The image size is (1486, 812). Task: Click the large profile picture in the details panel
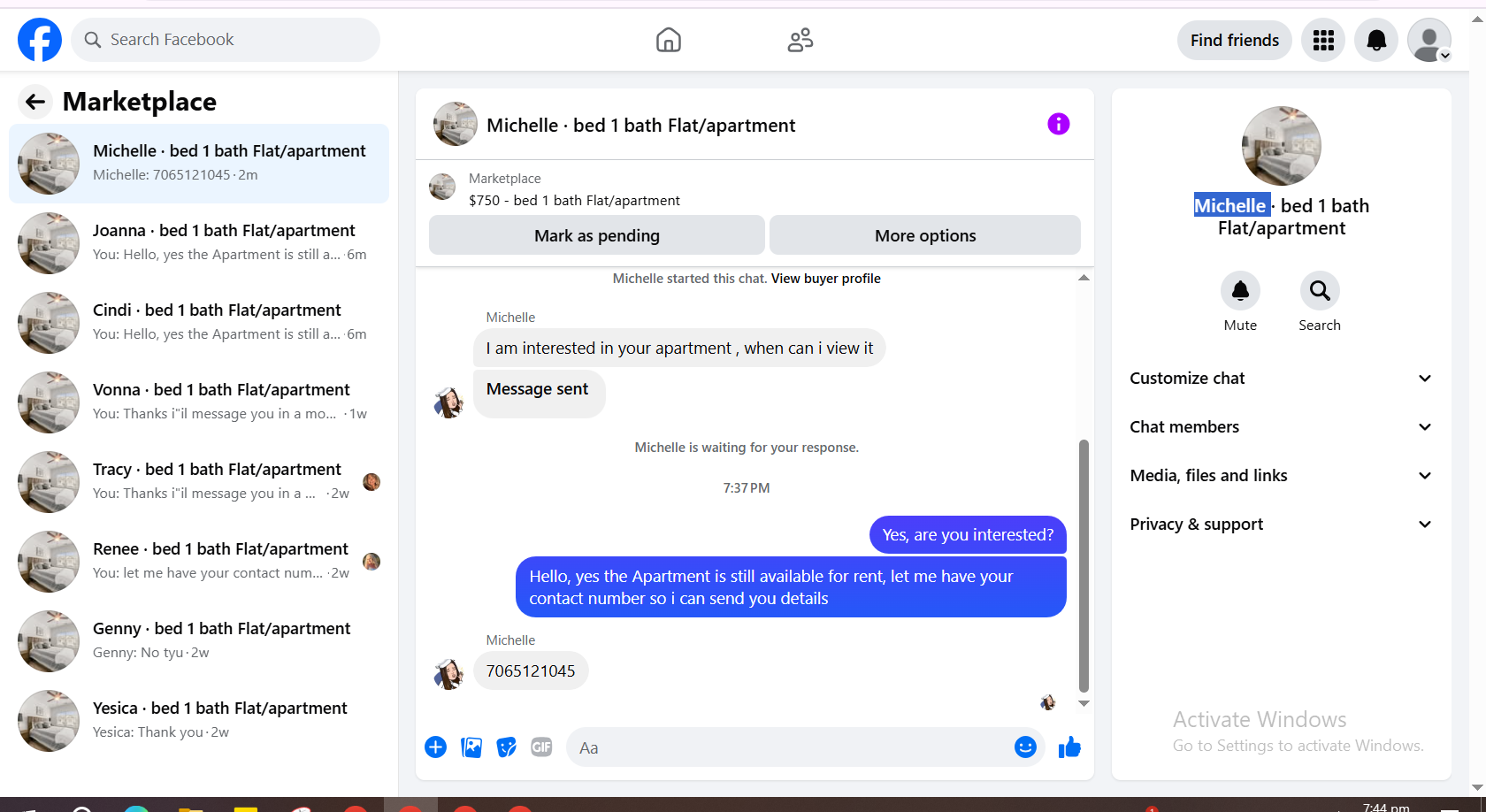[x=1282, y=146]
